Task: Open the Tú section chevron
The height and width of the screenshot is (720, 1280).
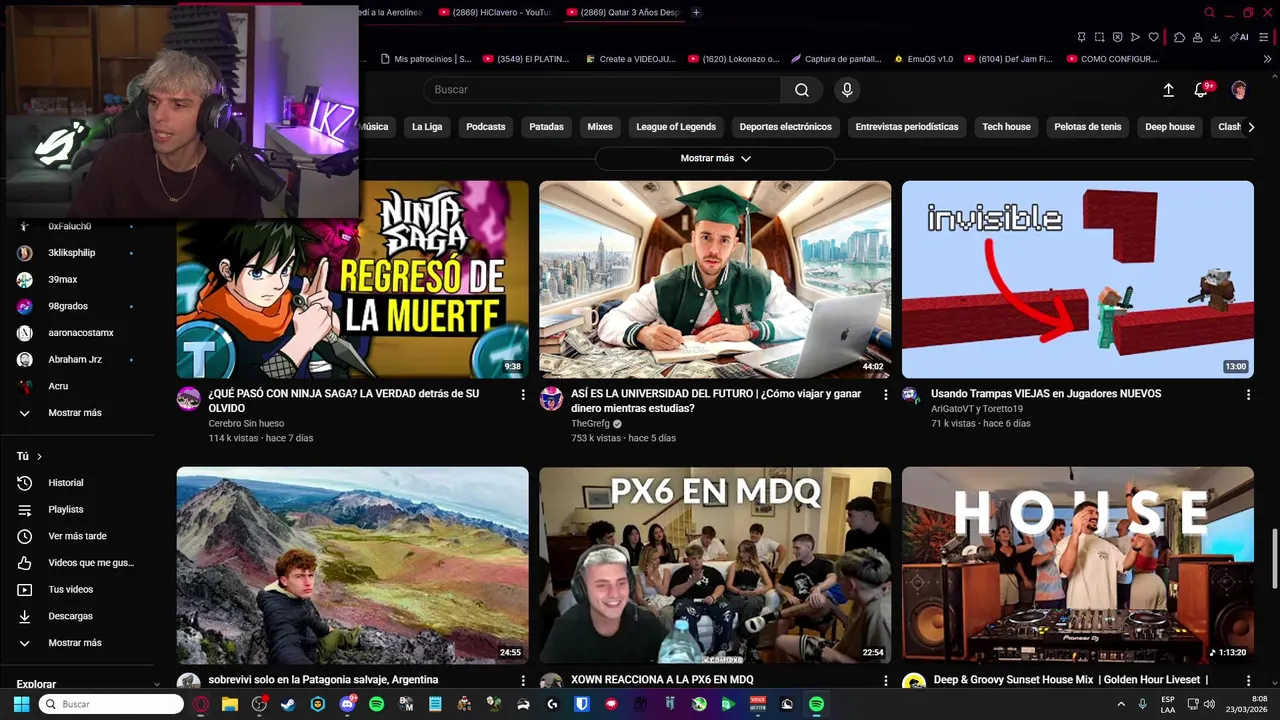Action: pos(40,456)
